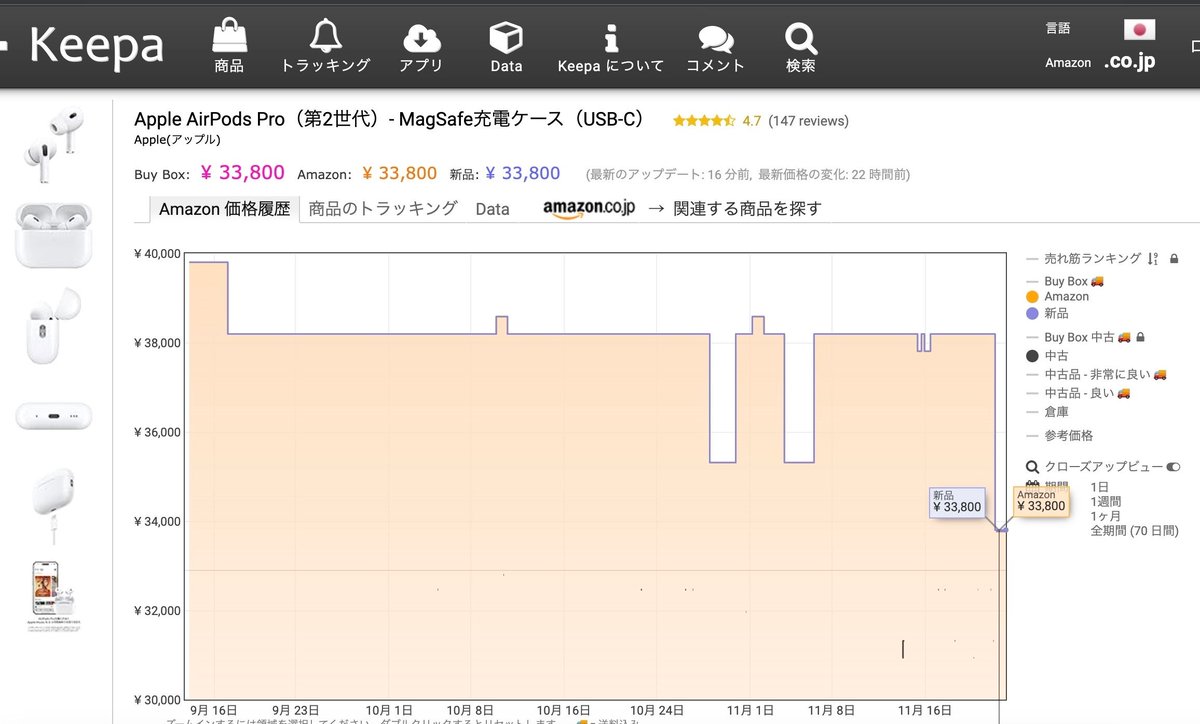Toggle 中古品 - 良い legend entry
This screenshot has height=724, width=1200.
coord(1079,393)
